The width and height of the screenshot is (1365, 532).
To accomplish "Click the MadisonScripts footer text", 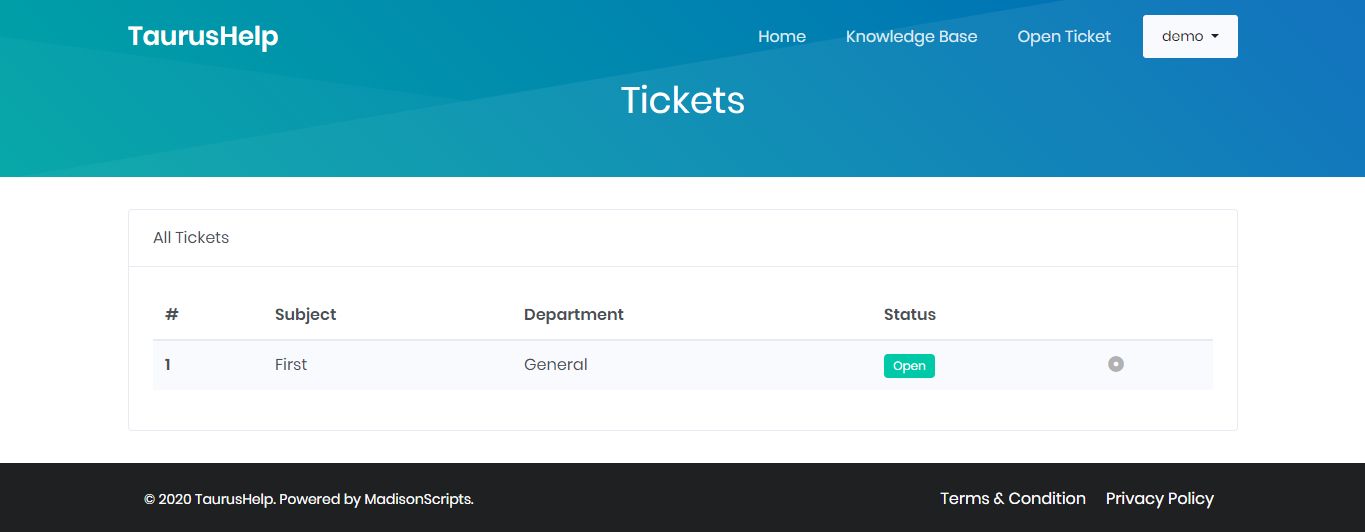I will pos(418,499).
